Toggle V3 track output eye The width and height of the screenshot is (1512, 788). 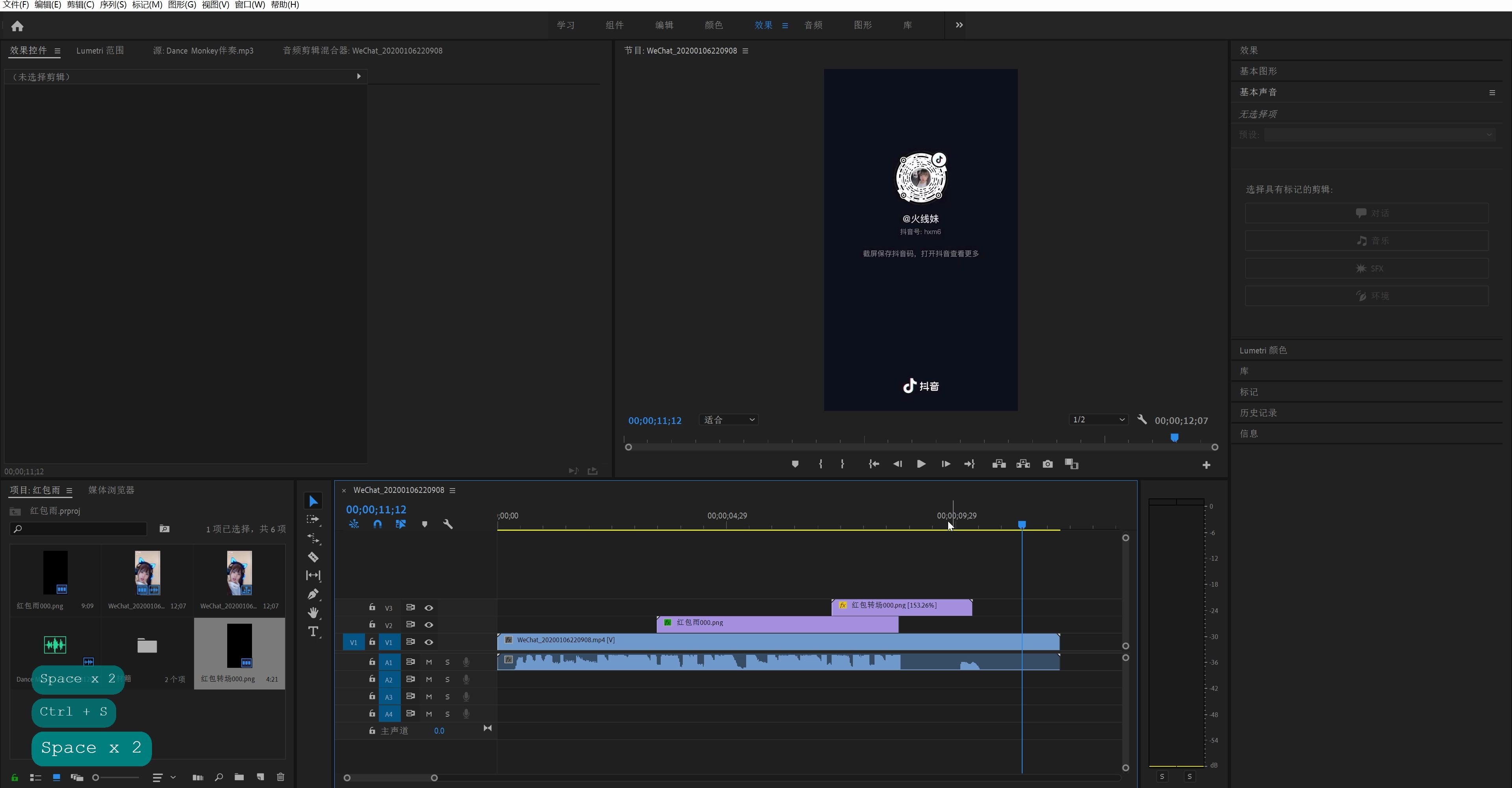tap(428, 608)
